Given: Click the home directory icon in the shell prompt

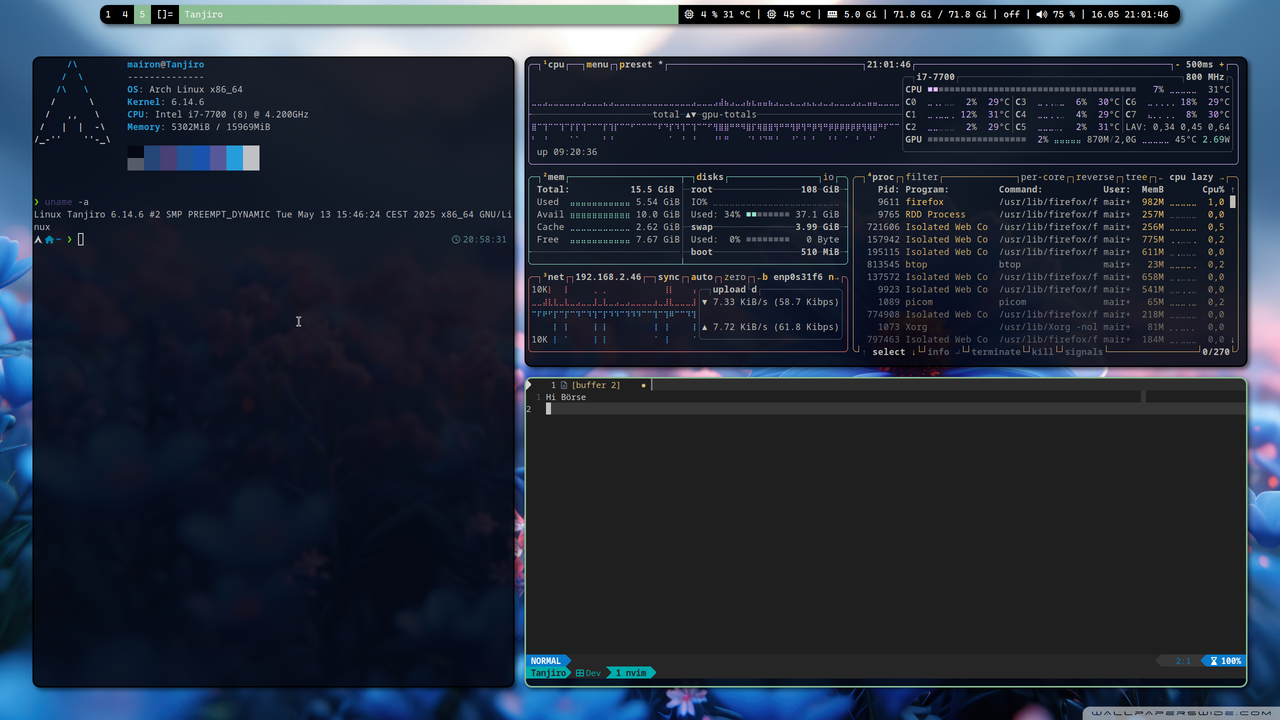Looking at the screenshot, I should (49, 239).
